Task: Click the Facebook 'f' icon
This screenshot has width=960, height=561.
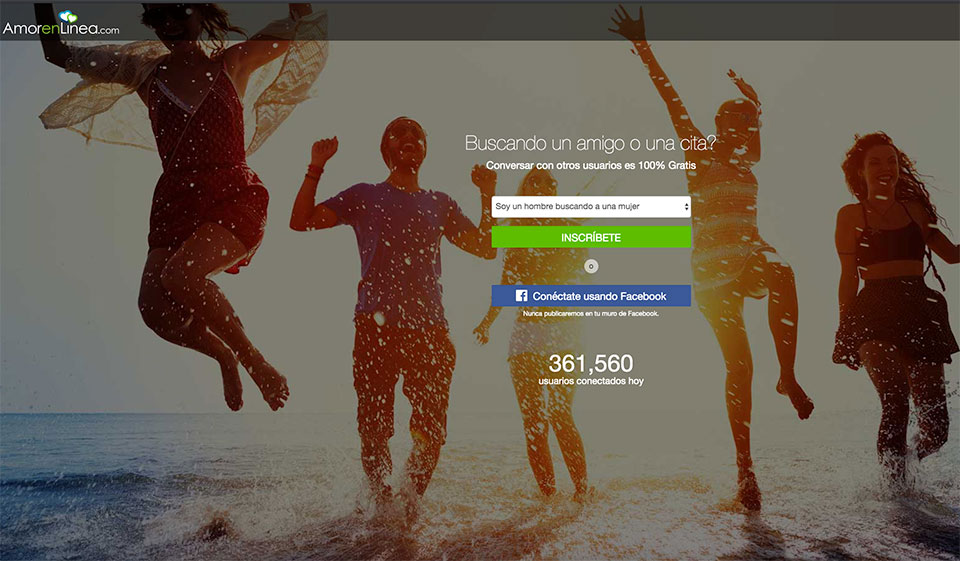Action: tap(521, 296)
